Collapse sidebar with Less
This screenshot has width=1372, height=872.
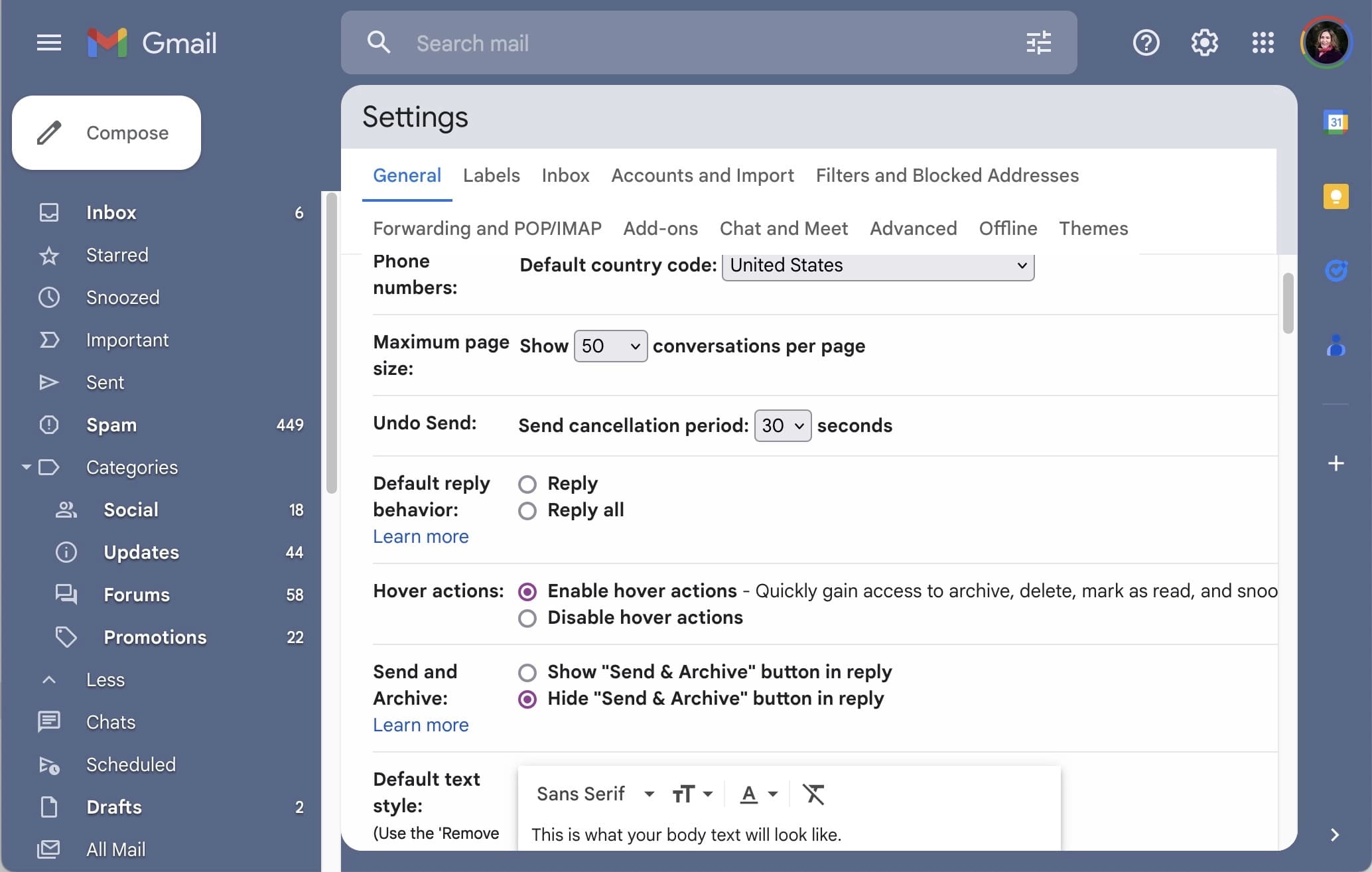click(x=105, y=680)
